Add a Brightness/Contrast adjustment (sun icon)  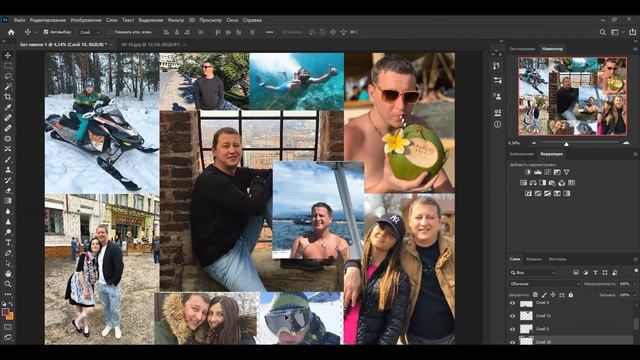528,172
